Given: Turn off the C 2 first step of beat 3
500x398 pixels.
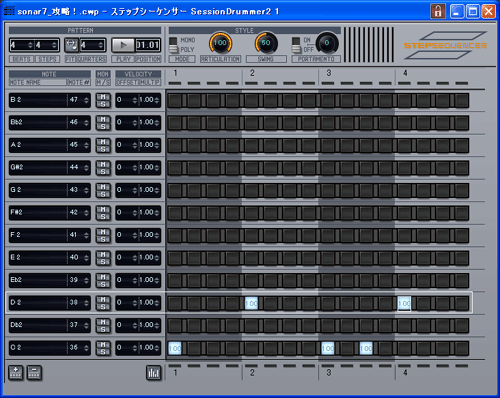Looking at the screenshot, I should pos(328,348).
